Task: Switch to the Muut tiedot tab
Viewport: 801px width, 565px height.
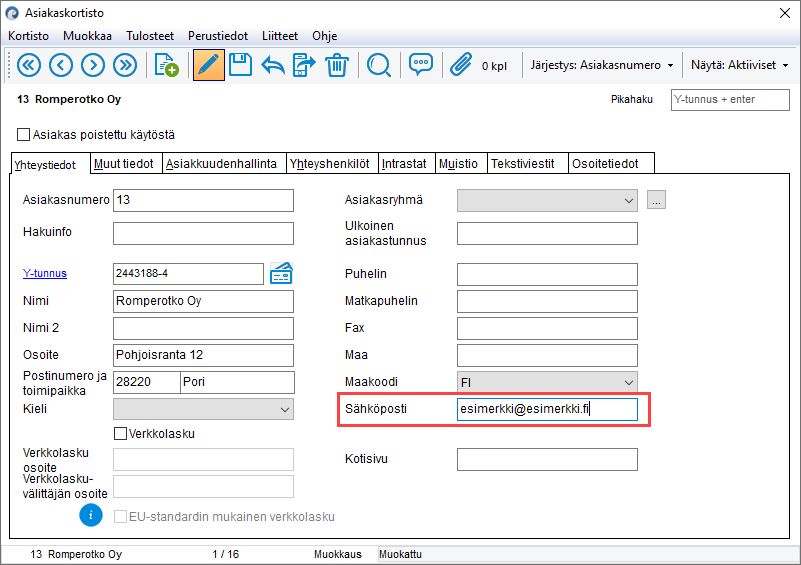Action: tap(126, 163)
